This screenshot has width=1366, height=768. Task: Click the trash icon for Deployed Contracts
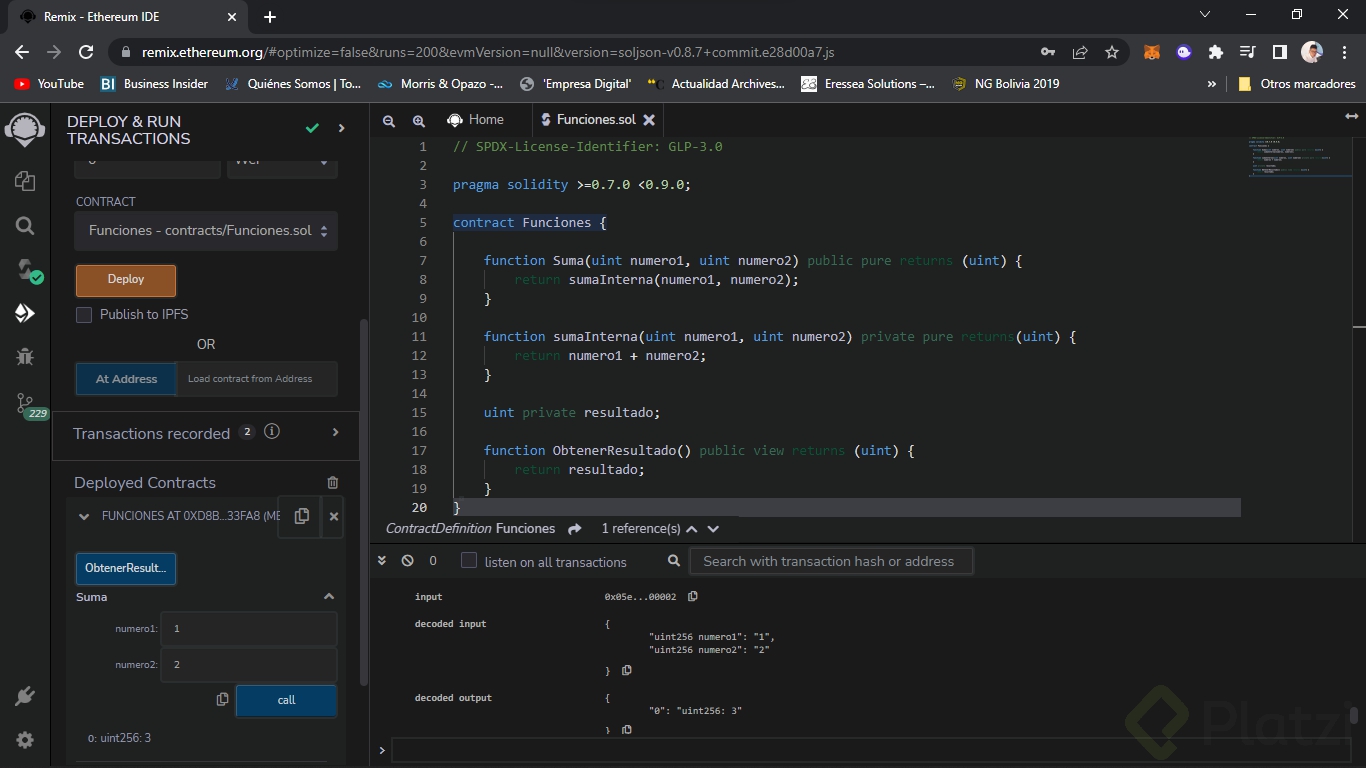[333, 482]
